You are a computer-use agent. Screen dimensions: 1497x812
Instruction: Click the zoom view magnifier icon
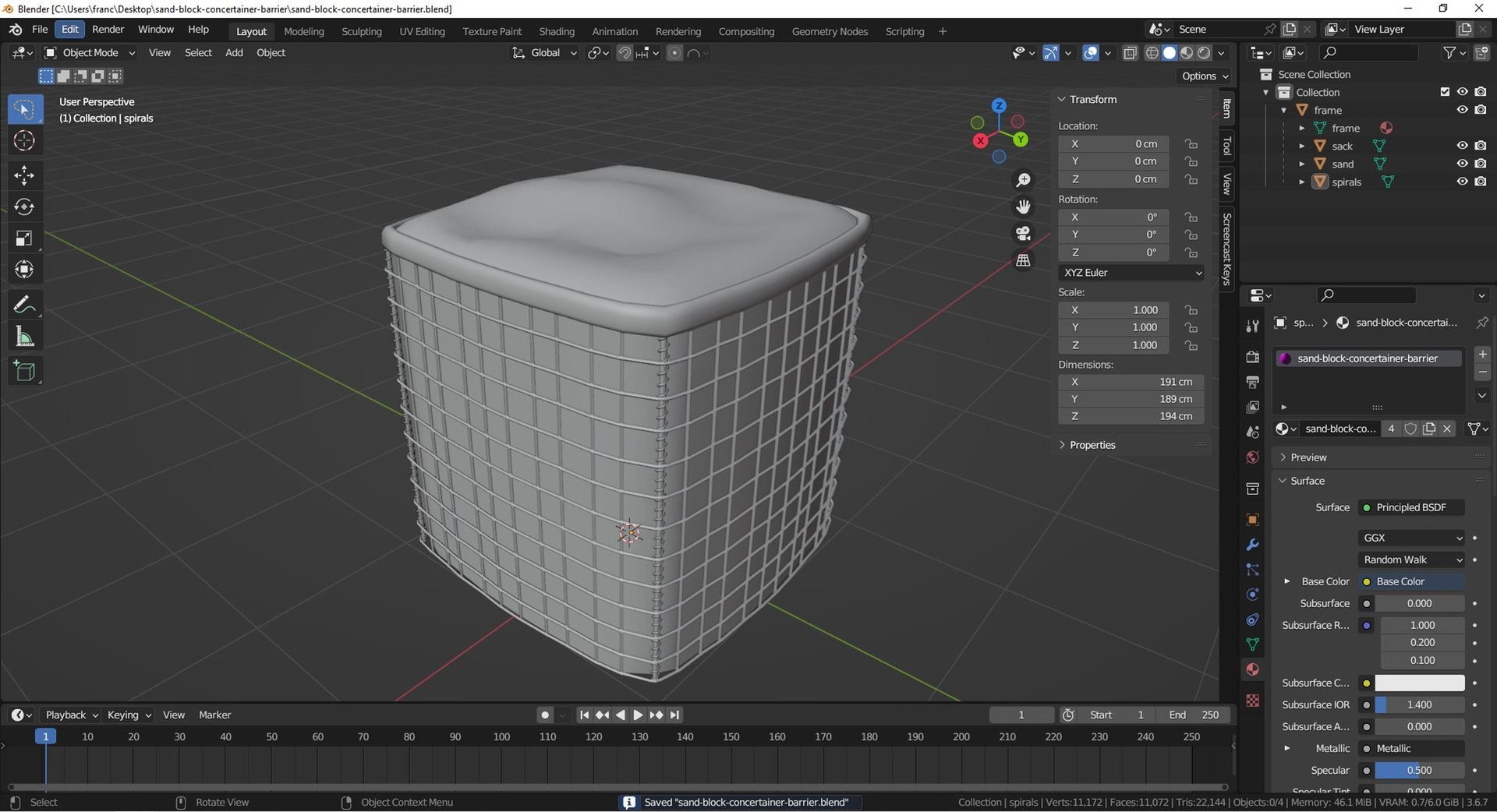point(1023,181)
